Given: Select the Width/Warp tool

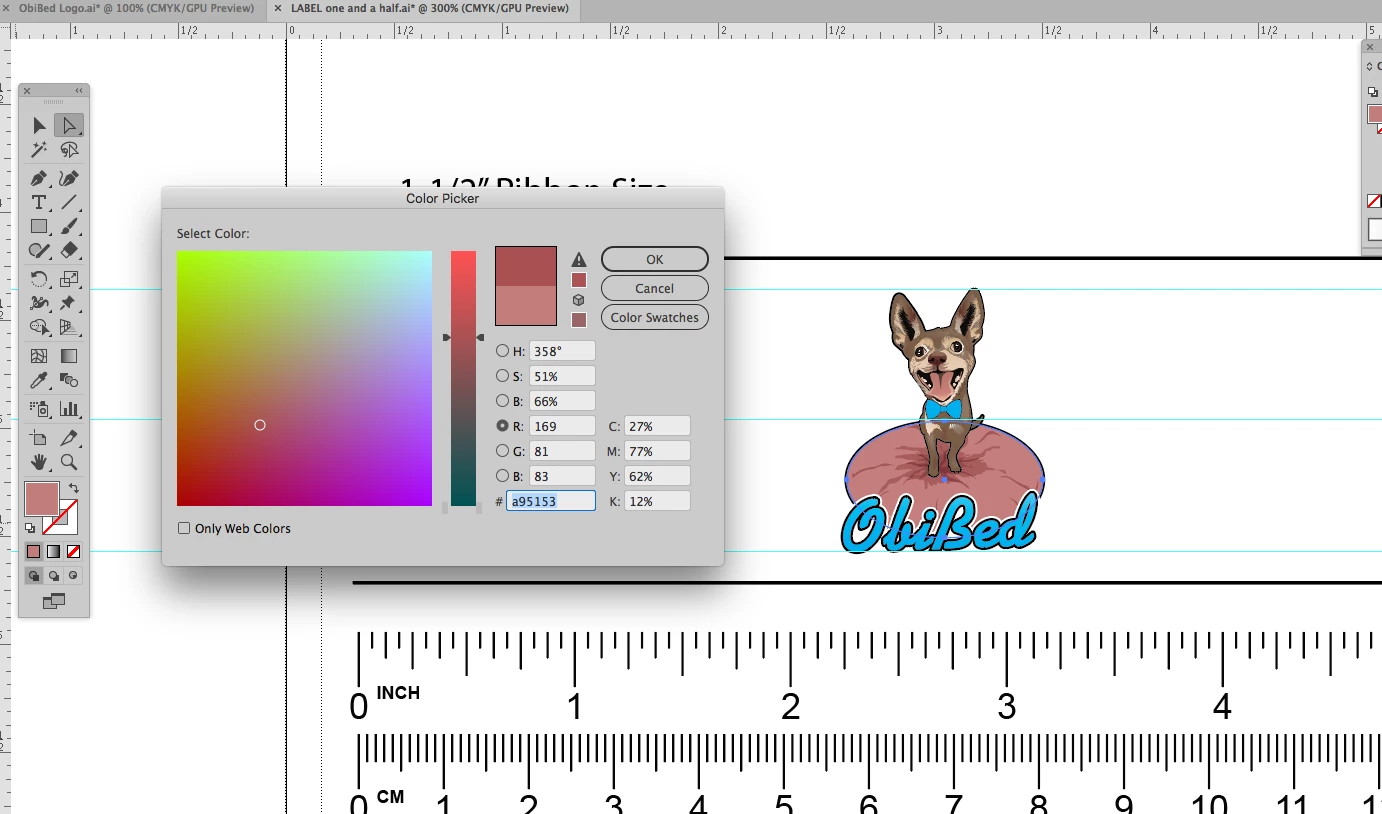Looking at the screenshot, I should (x=39, y=303).
